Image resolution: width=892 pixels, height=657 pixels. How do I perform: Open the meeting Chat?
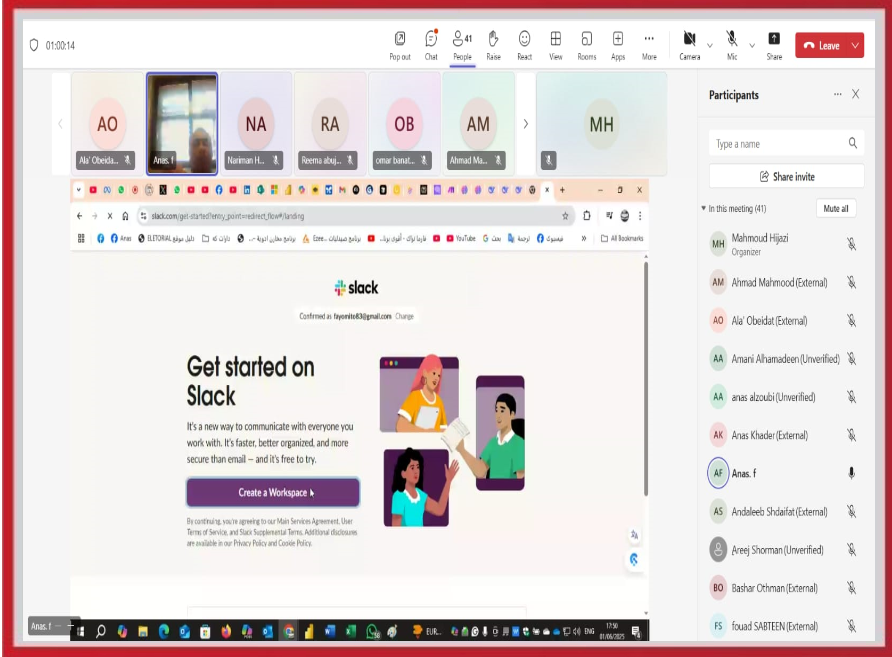tap(431, 46)
